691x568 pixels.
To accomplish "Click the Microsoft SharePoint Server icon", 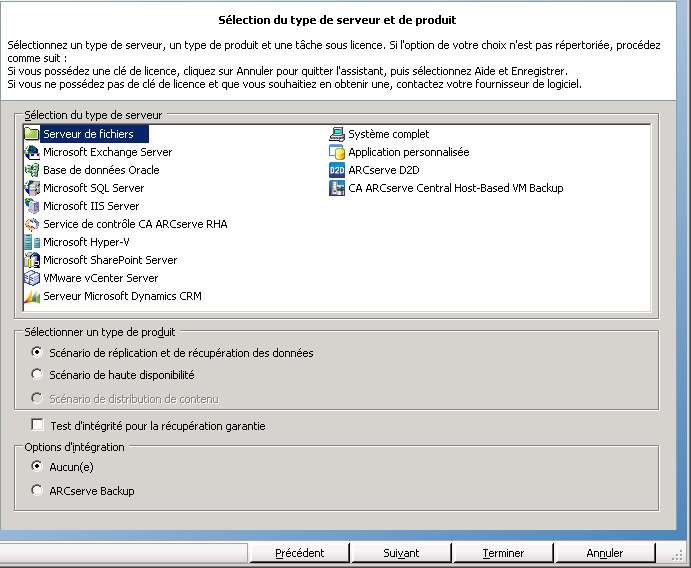I will [x=32, y=260].
